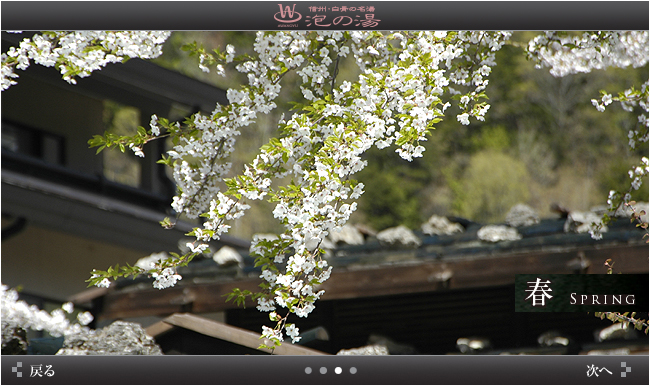The height and width of the screenshot is (386, 650).
Task: Select the second slide dot
Action: (323, 371)
